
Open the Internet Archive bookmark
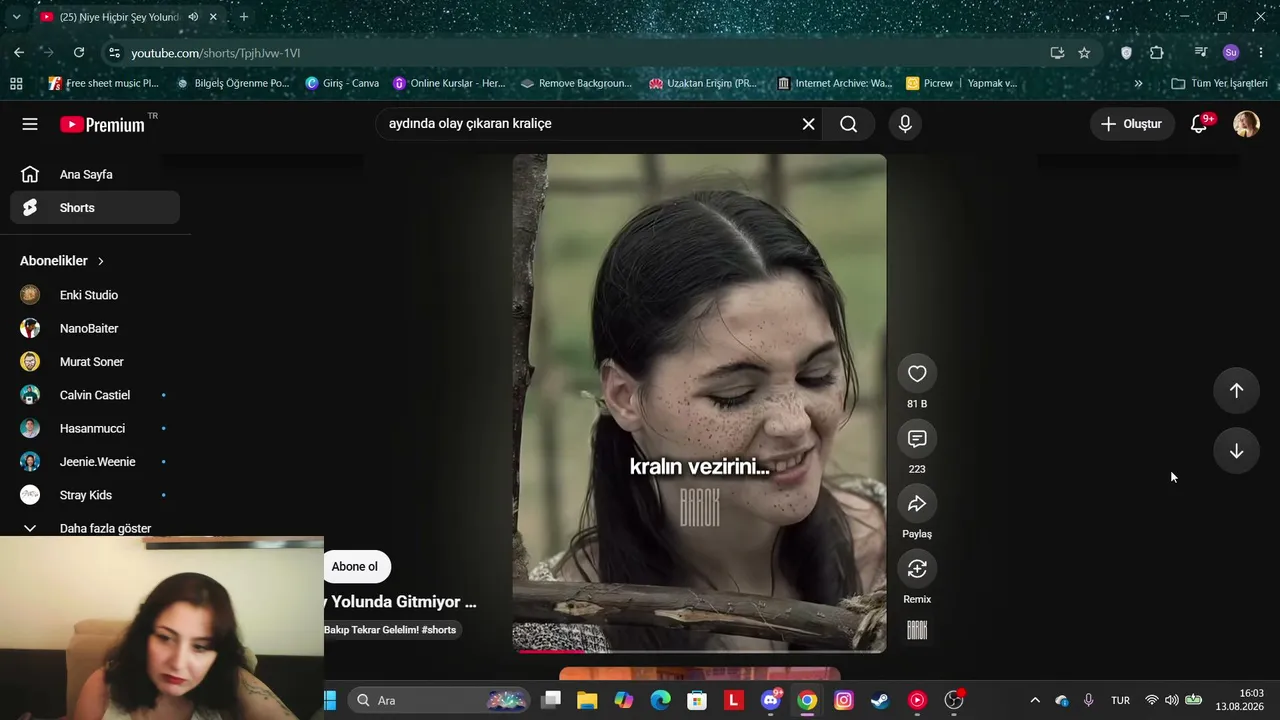click(835, 83)
